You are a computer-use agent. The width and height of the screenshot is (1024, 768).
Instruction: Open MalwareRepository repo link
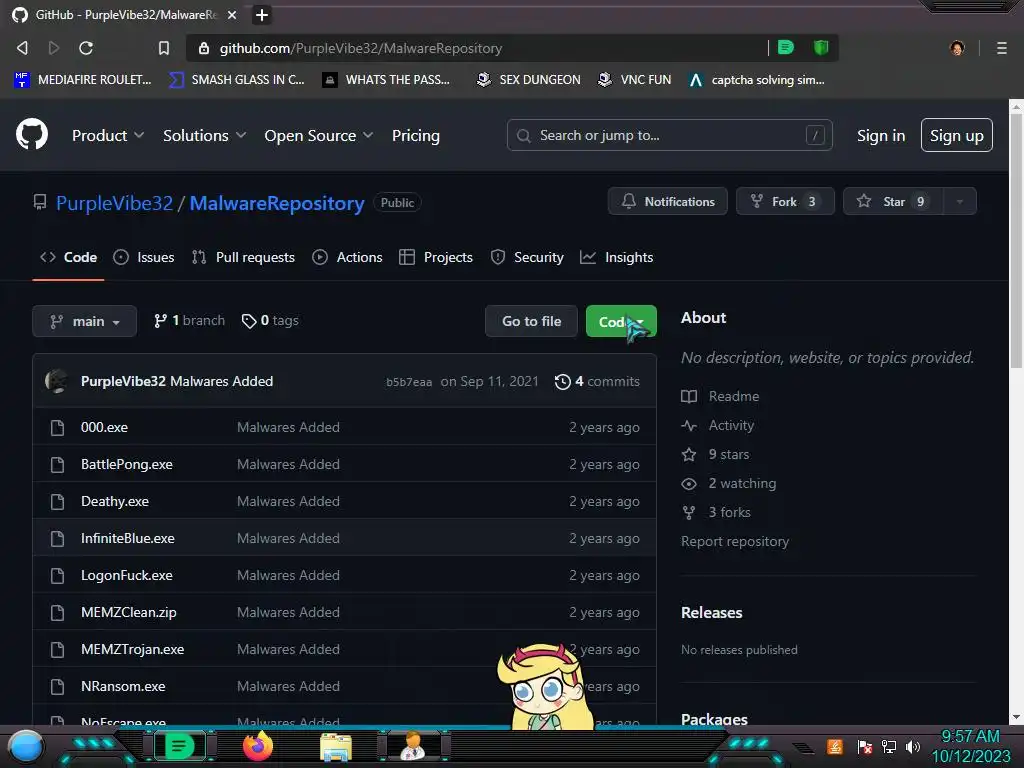276,203
